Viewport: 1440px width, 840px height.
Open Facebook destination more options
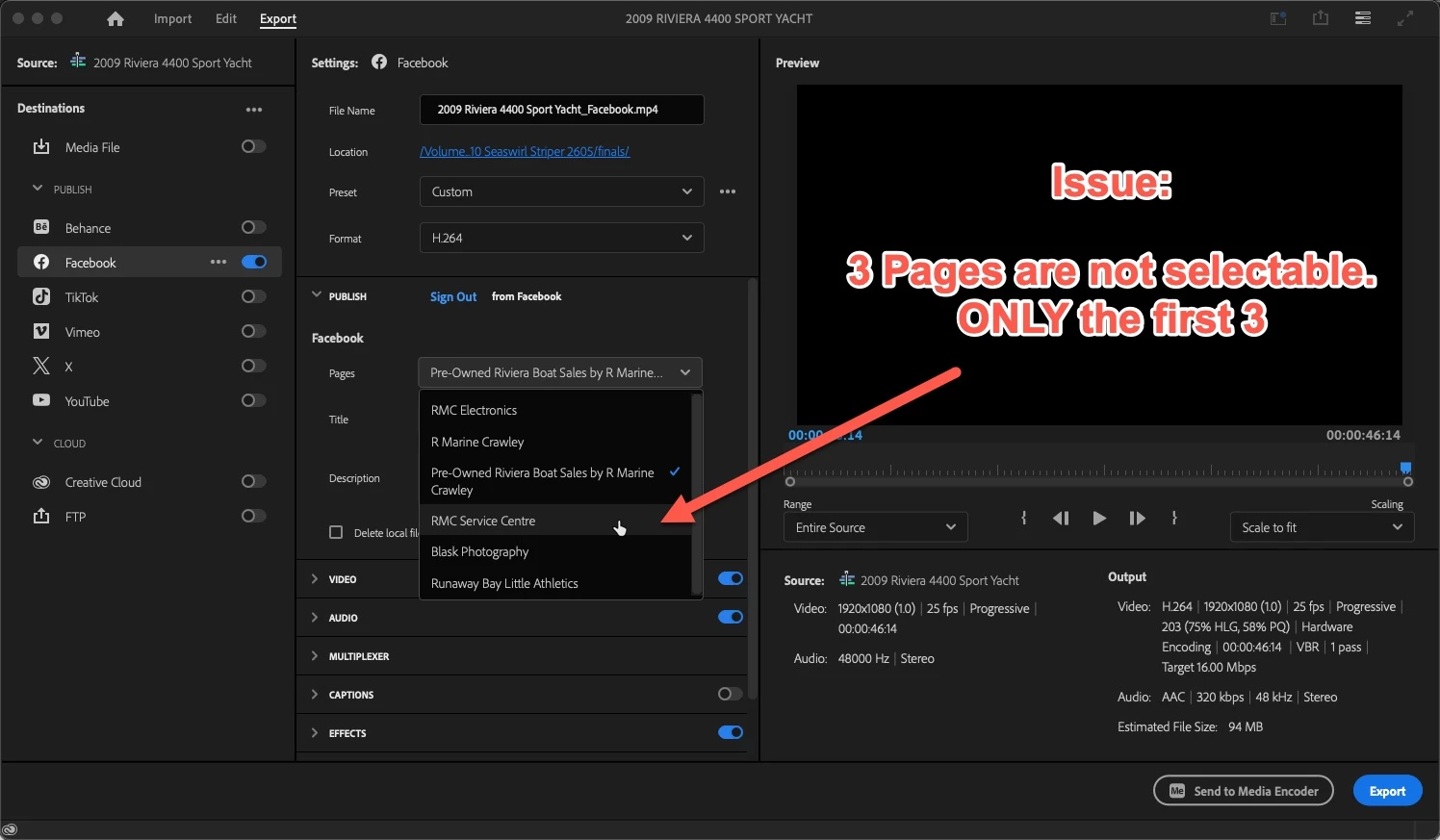click(219, 262)
